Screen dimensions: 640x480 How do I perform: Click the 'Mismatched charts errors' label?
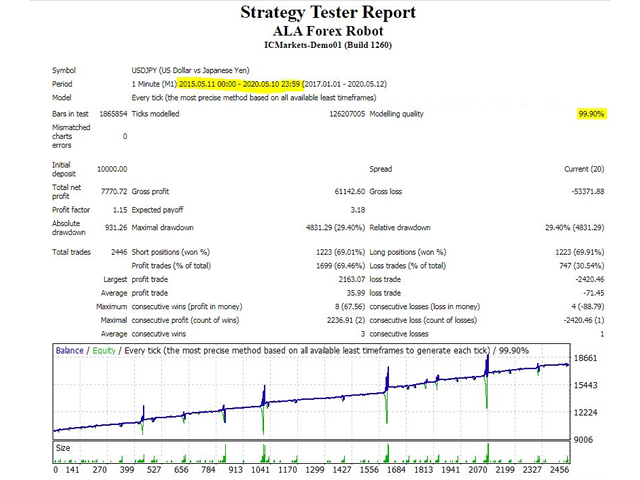(x=71, y=136)
